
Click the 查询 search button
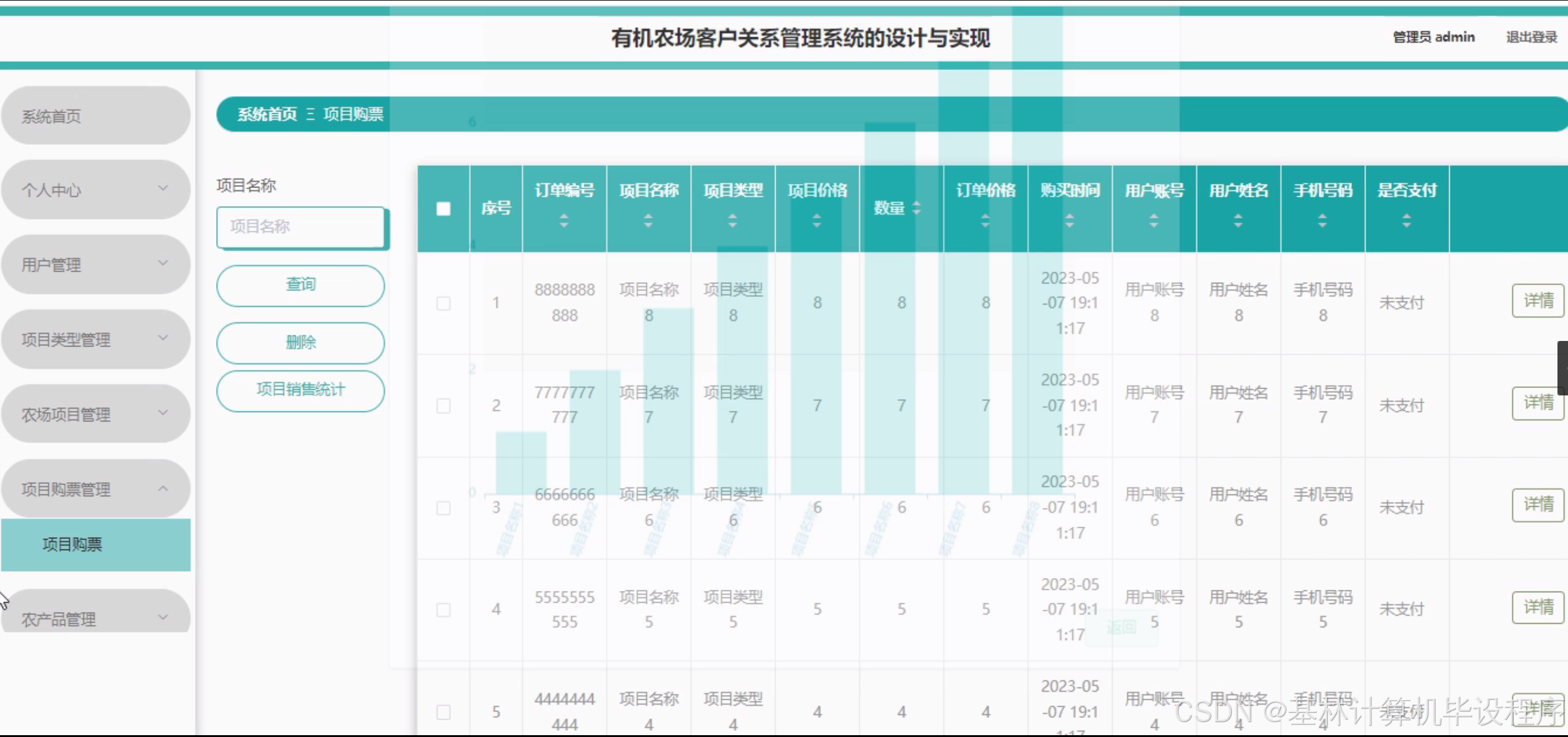300,285
